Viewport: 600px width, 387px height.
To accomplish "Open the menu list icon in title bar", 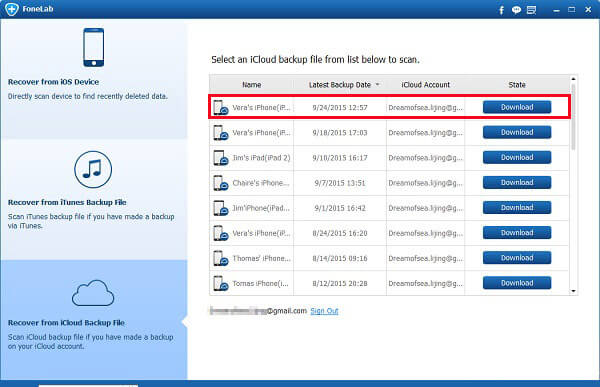I will [x=532, y=10].
